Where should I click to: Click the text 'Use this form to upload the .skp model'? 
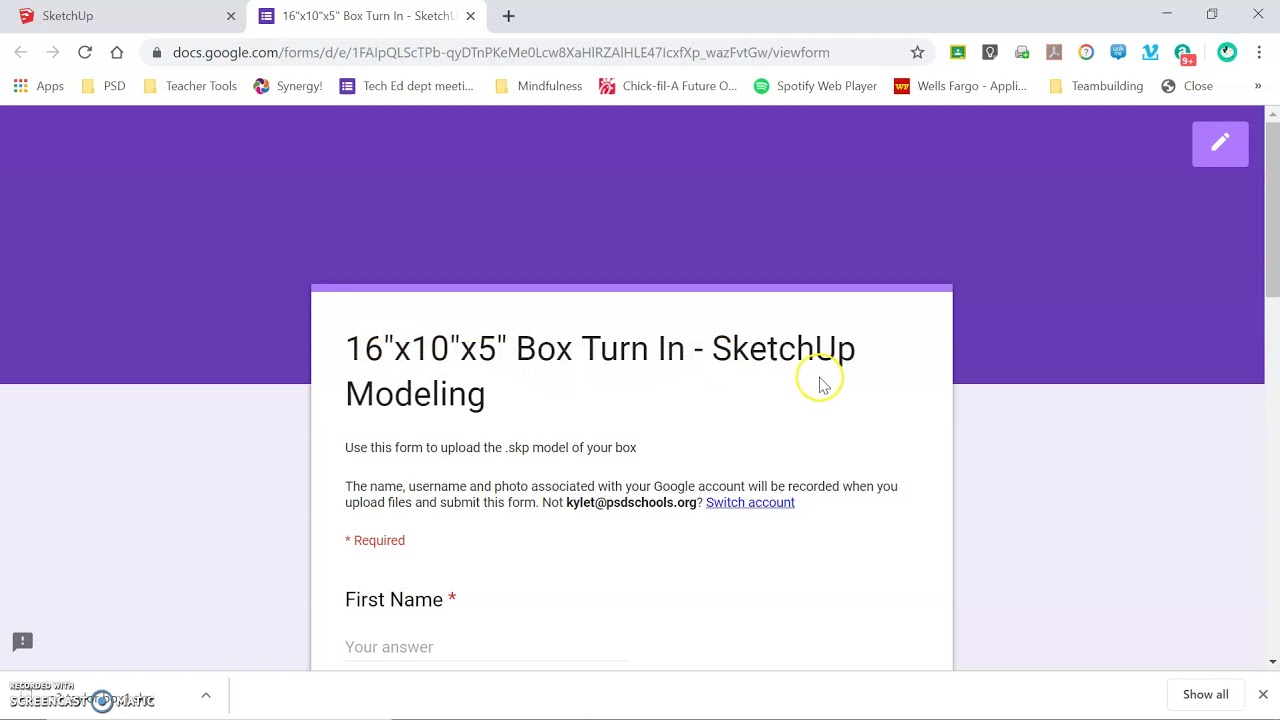coord(491,447)
